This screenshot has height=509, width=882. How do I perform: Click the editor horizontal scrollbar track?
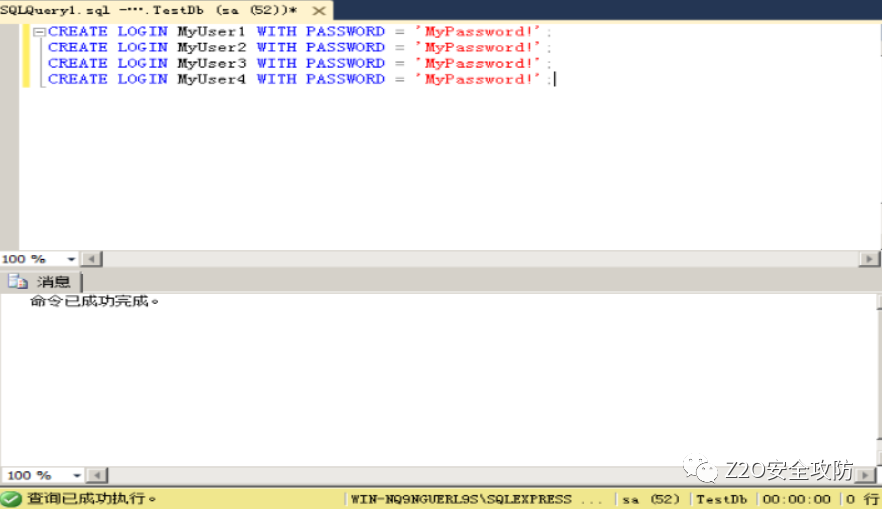[x=480, y=259]
